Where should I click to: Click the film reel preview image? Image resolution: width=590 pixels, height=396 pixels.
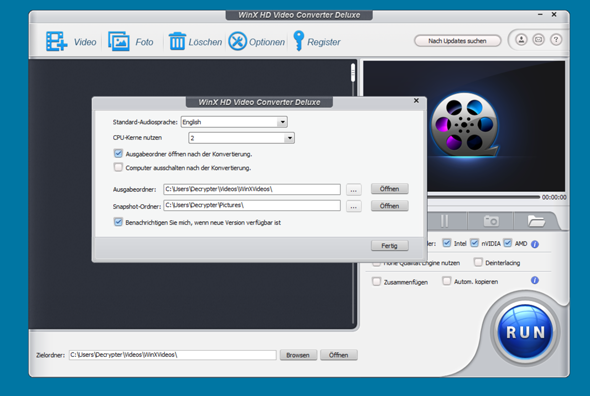pyautogui.click(x=464, y=126)
